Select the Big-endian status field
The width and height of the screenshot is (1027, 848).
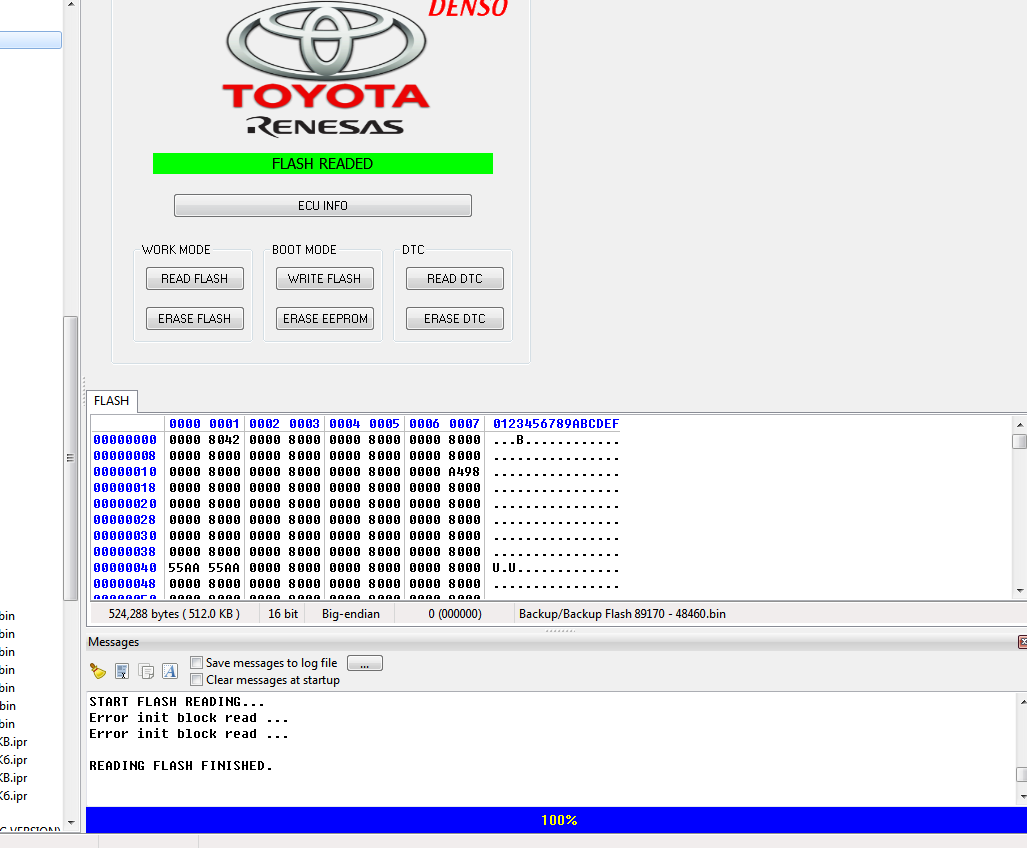click(x=350, y=614)
